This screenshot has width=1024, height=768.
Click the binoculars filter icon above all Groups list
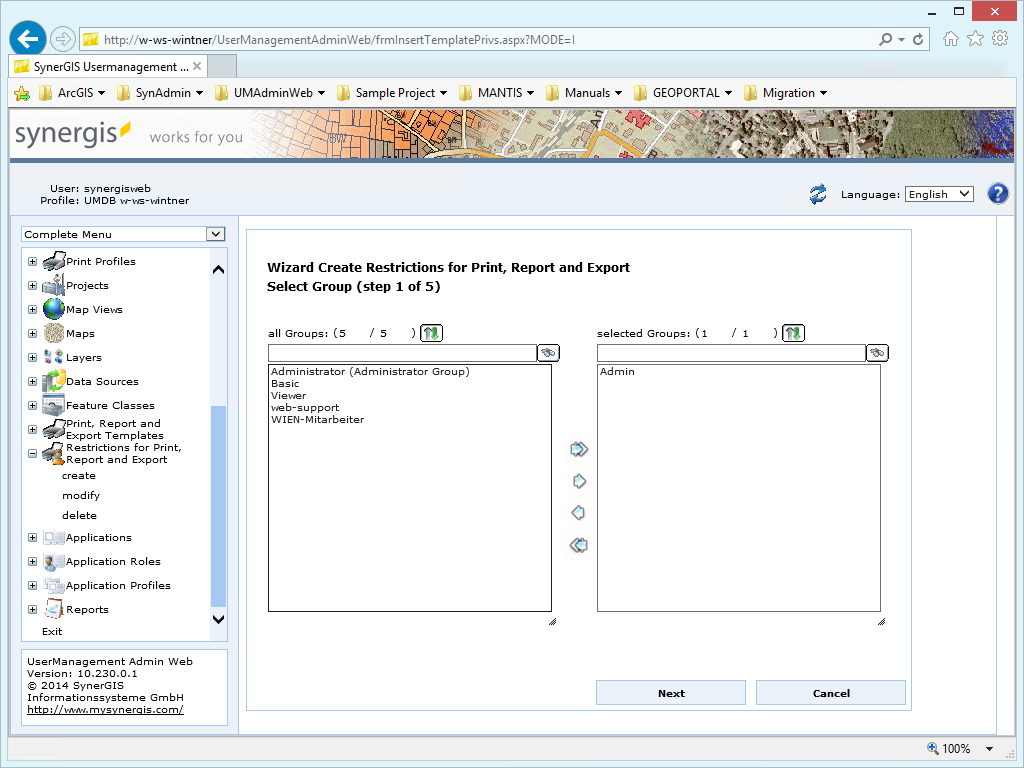coord(549,352)
